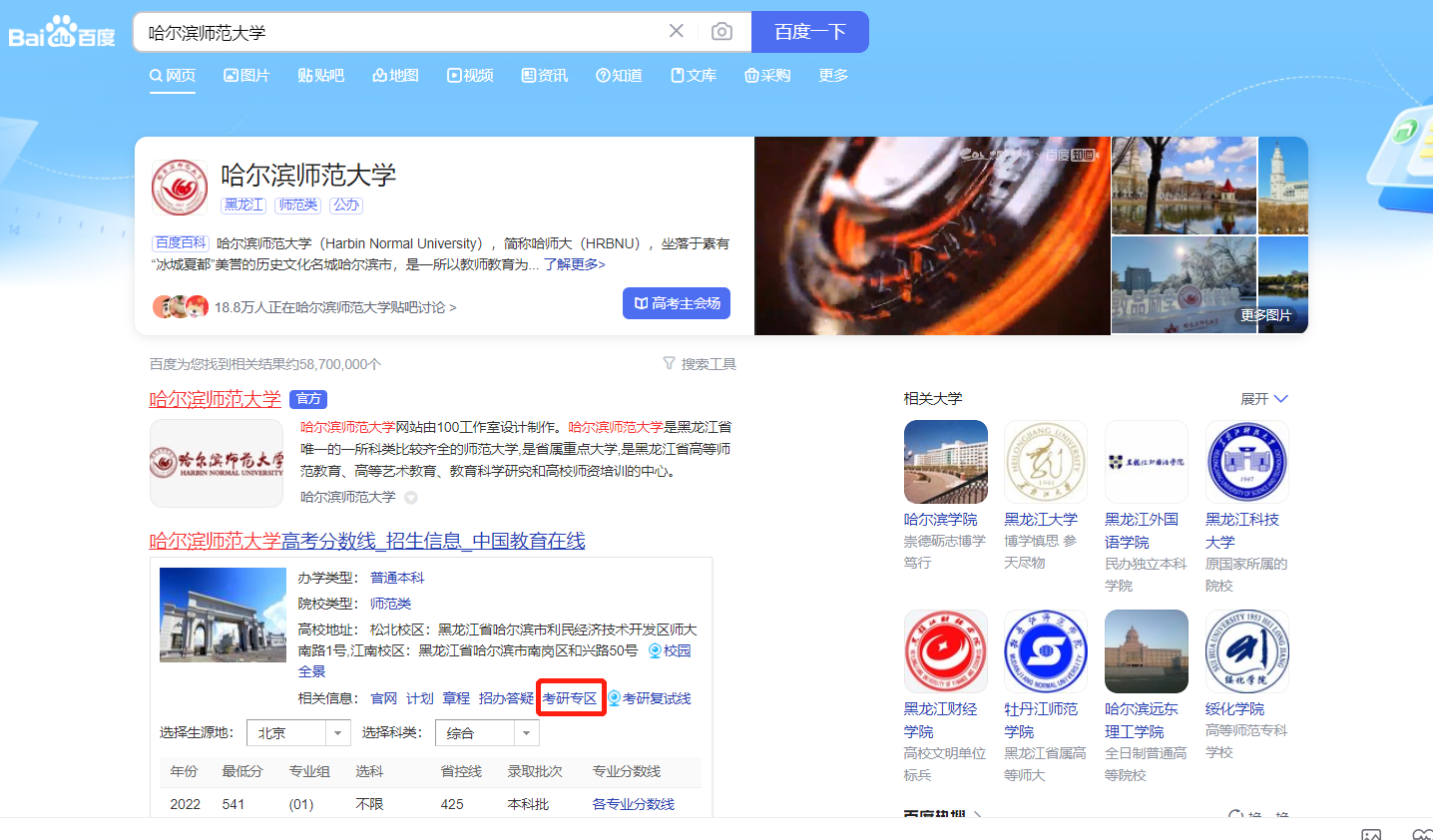Open the 绥化学院 text link
Image resolution: width=1433 pixels, height=840 pixels.
pyautogui.click(x=1234, y=709)
